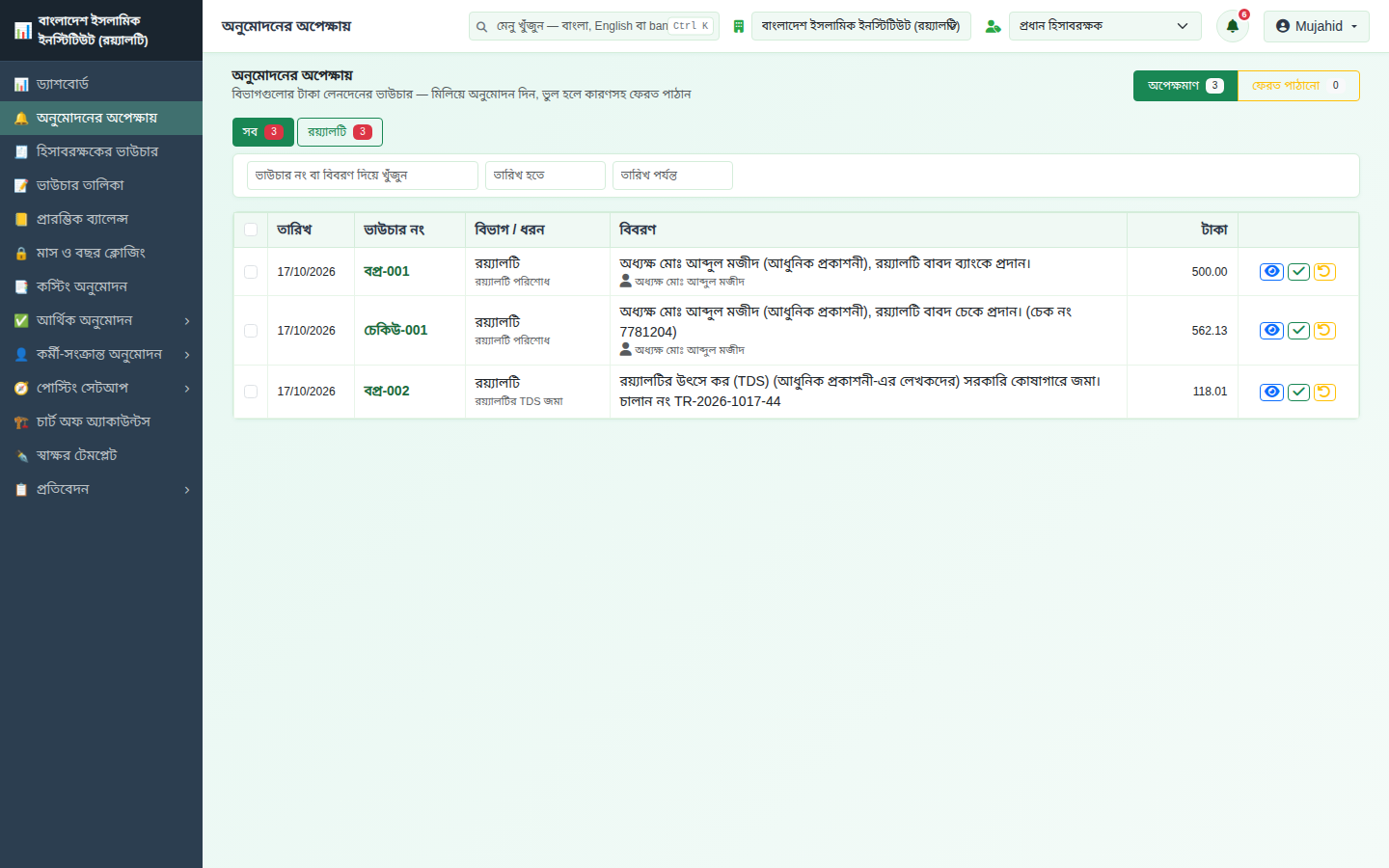This screenshot has height=868, width=1389.
Task: Approve voucher চেকিউ-001 with checkmark icon
Action: coord(1298,331)
